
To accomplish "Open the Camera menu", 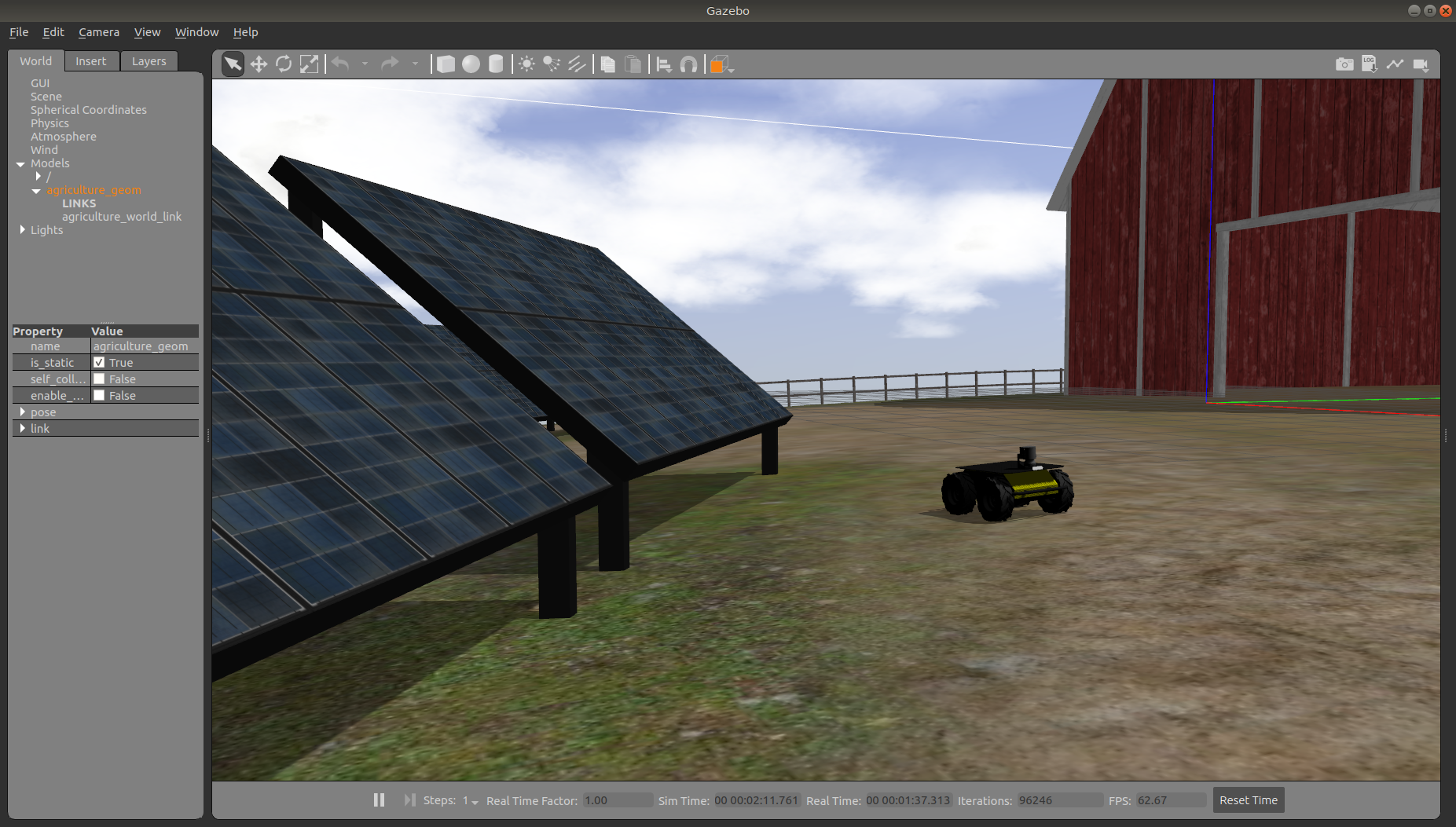I will [x=99, y=32].
